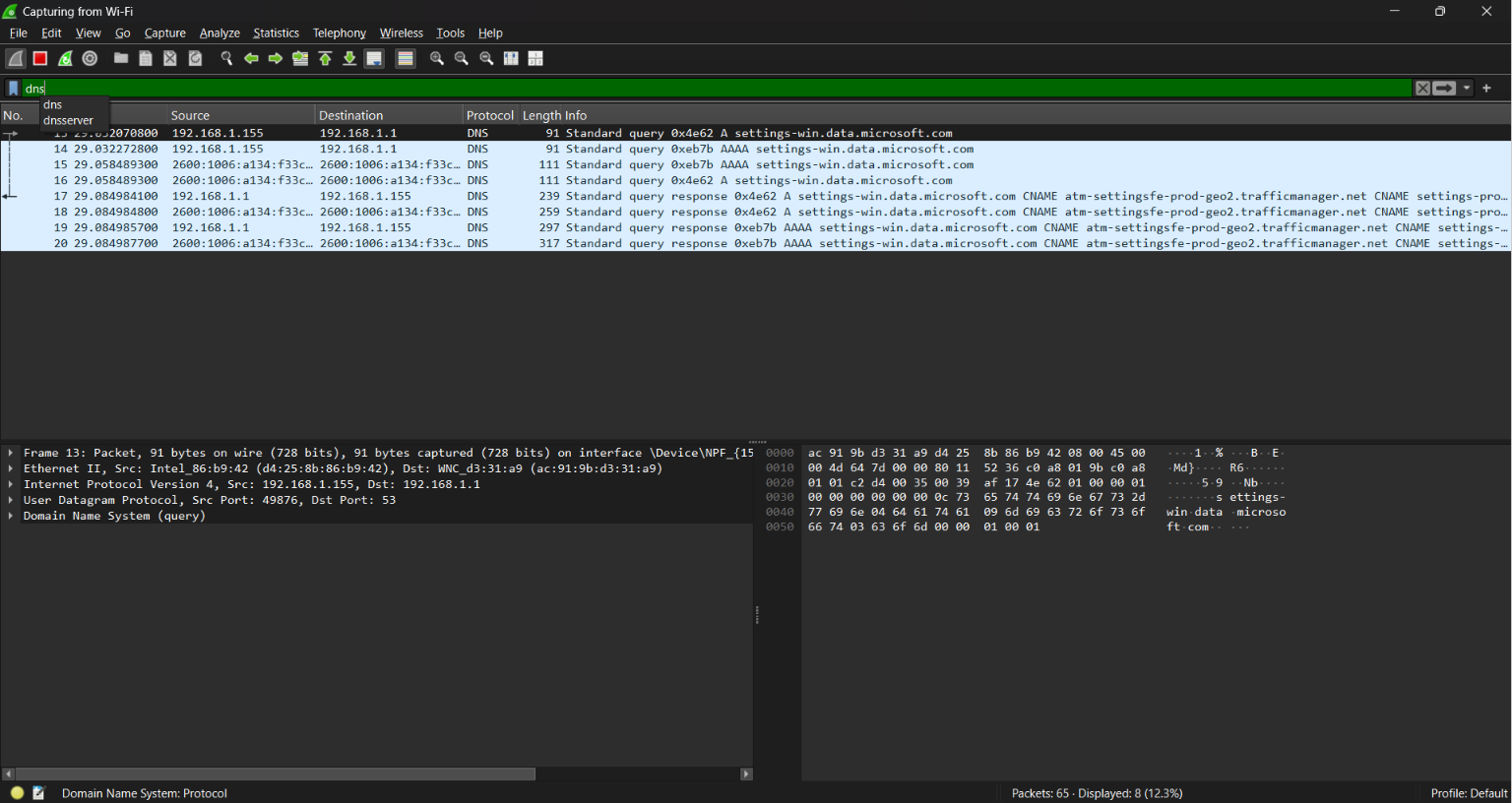Image resolution: width=1512 pixels, height=803 pixels.
Task: Choose 'dns' autocomplete suggestion
Action: (x=74, y=105)
